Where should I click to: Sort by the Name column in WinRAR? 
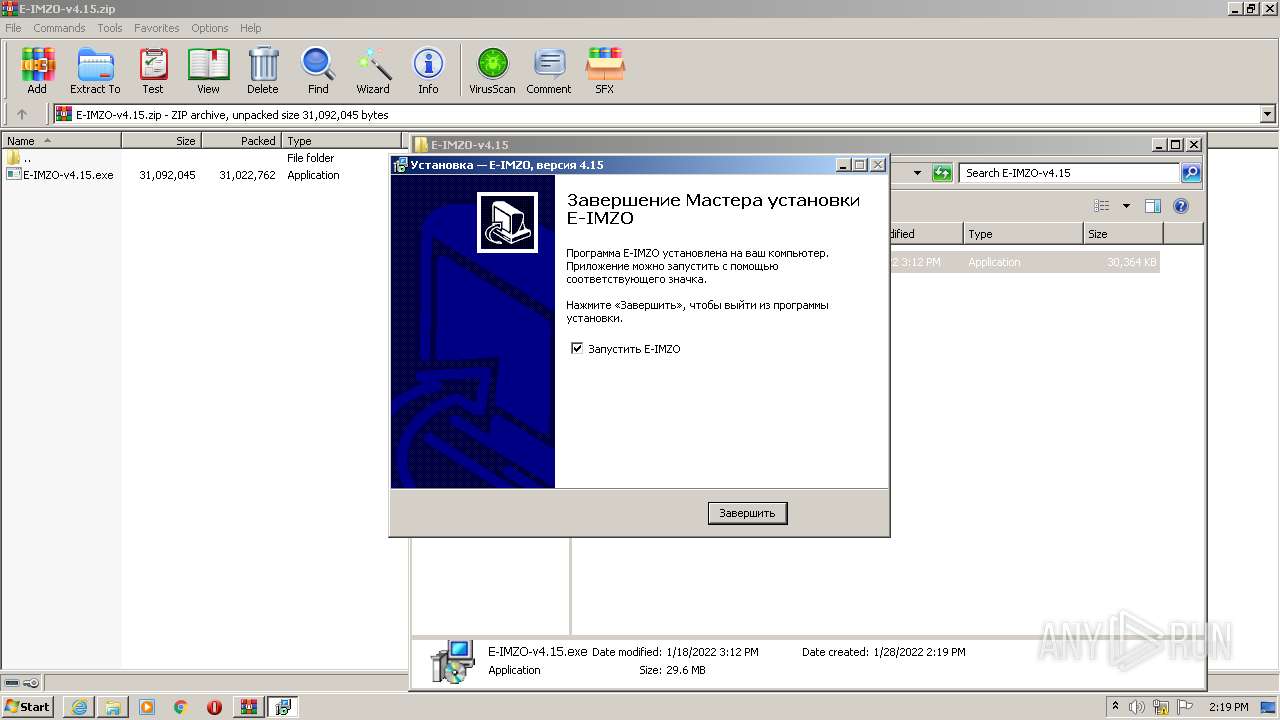[x=61, y=141]
